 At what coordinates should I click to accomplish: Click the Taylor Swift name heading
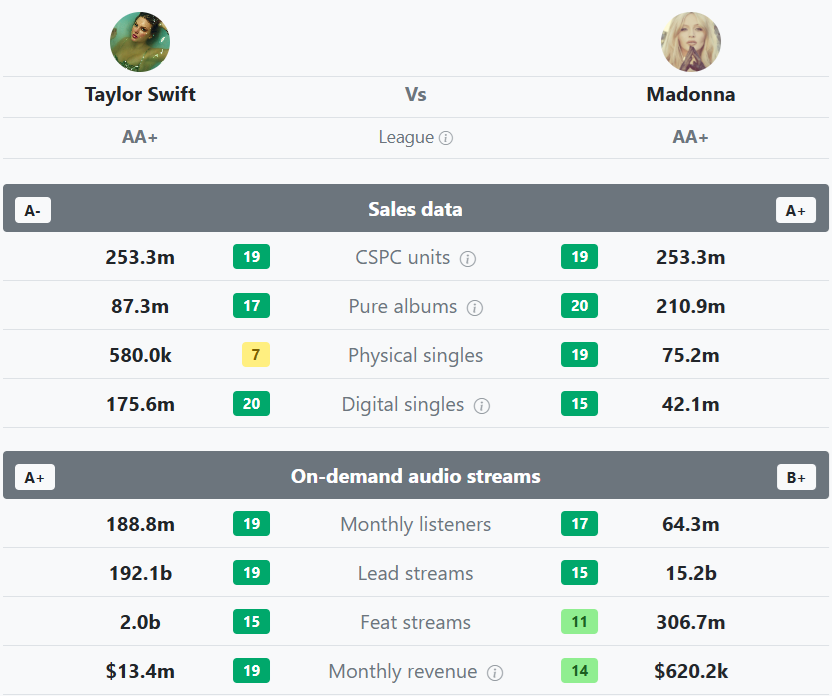(x=140, y=94)
